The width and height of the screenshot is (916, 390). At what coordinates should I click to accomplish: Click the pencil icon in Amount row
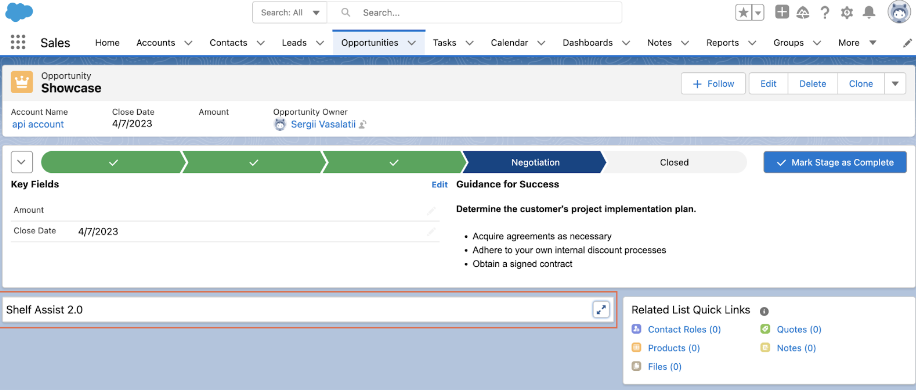(431, 211)
